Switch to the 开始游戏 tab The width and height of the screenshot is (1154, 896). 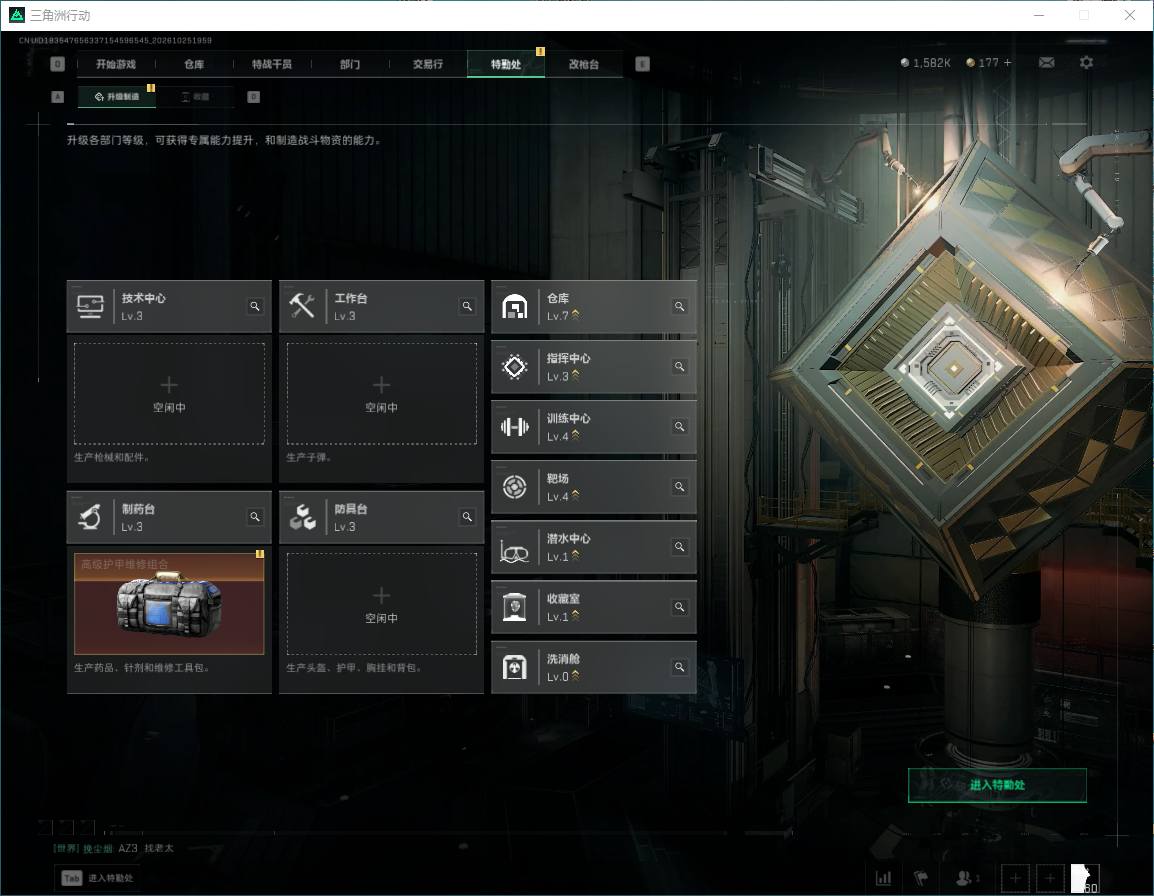coord(116,64)
